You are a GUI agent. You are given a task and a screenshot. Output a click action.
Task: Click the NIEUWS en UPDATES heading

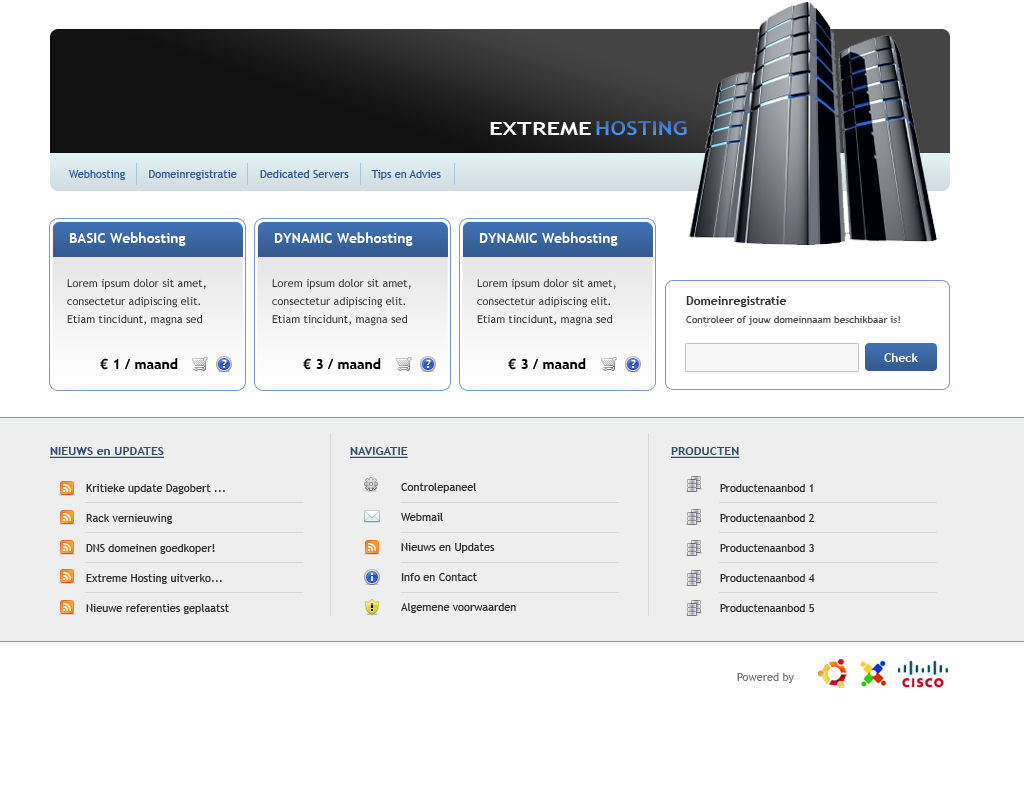pos(106,451)
